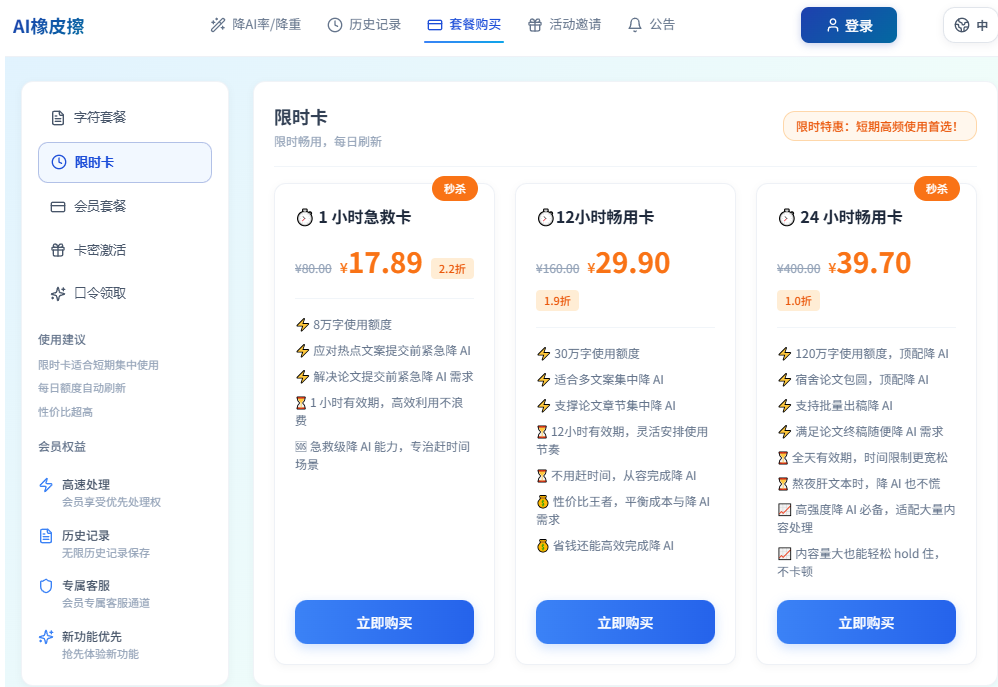
Task: Buy the 1 小时急救卡 with 立即购买
Action: coord(384,622)
